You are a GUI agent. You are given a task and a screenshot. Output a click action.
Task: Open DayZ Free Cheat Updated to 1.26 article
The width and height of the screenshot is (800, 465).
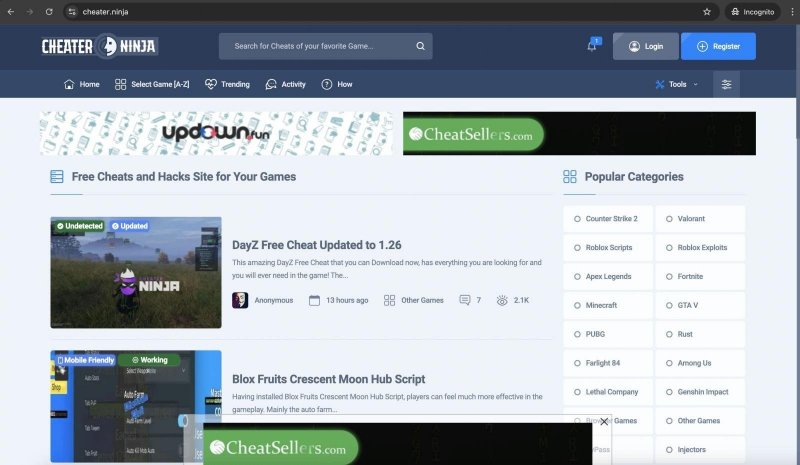(316, 245)
